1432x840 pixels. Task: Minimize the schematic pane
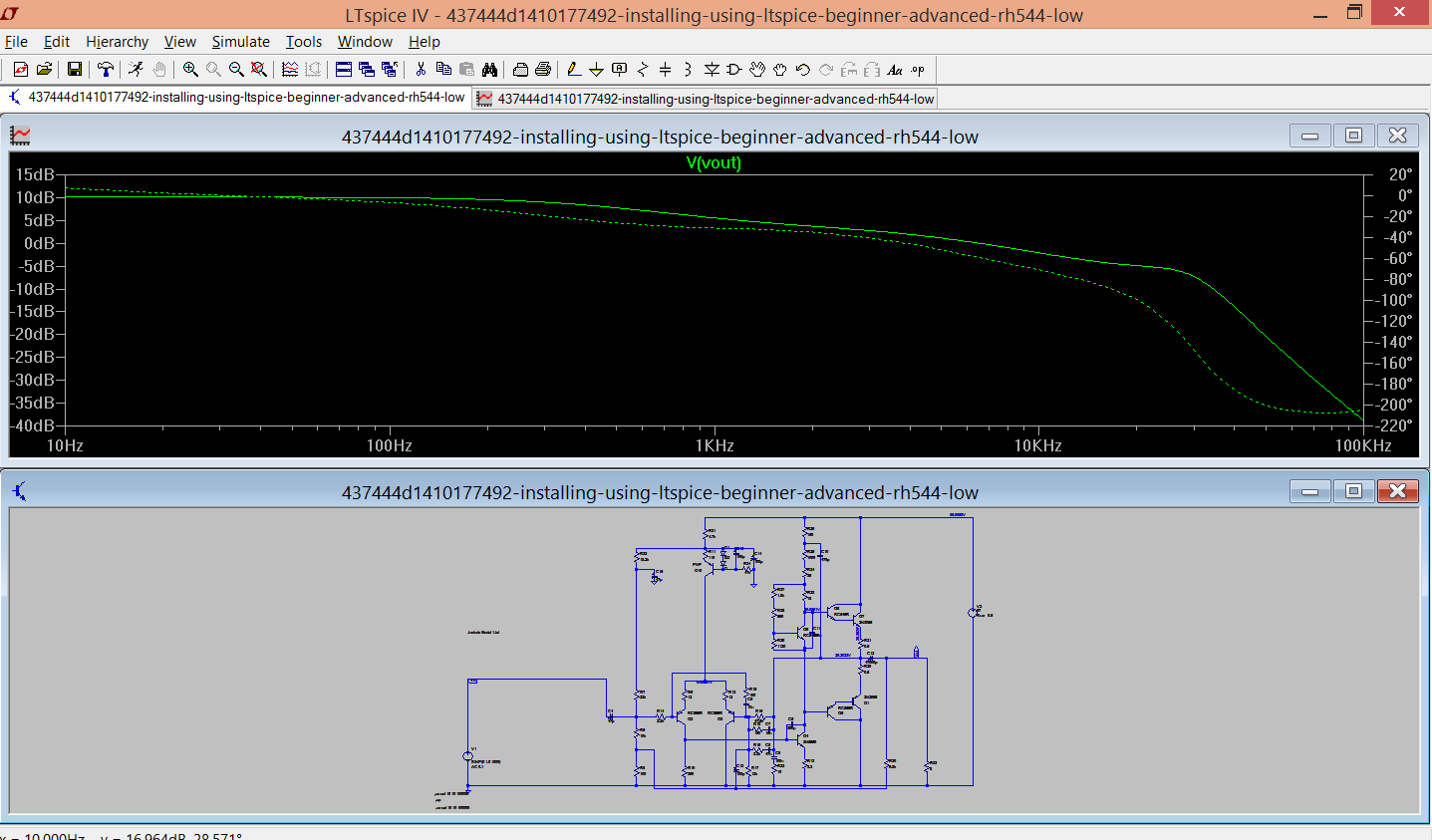1309,490
